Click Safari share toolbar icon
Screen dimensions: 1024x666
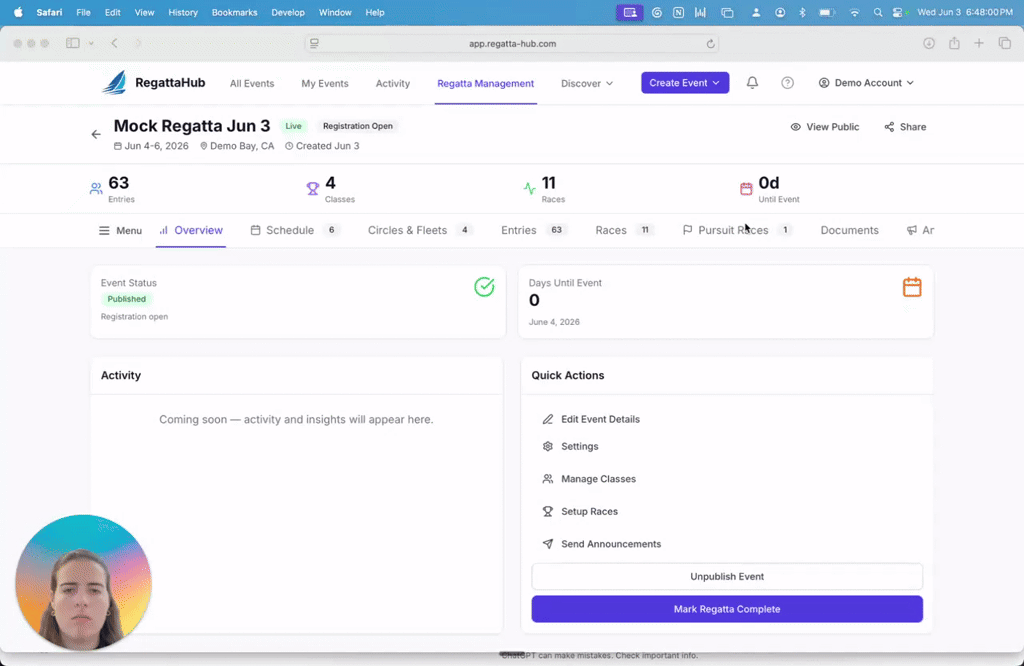click(x=954, y=43)
